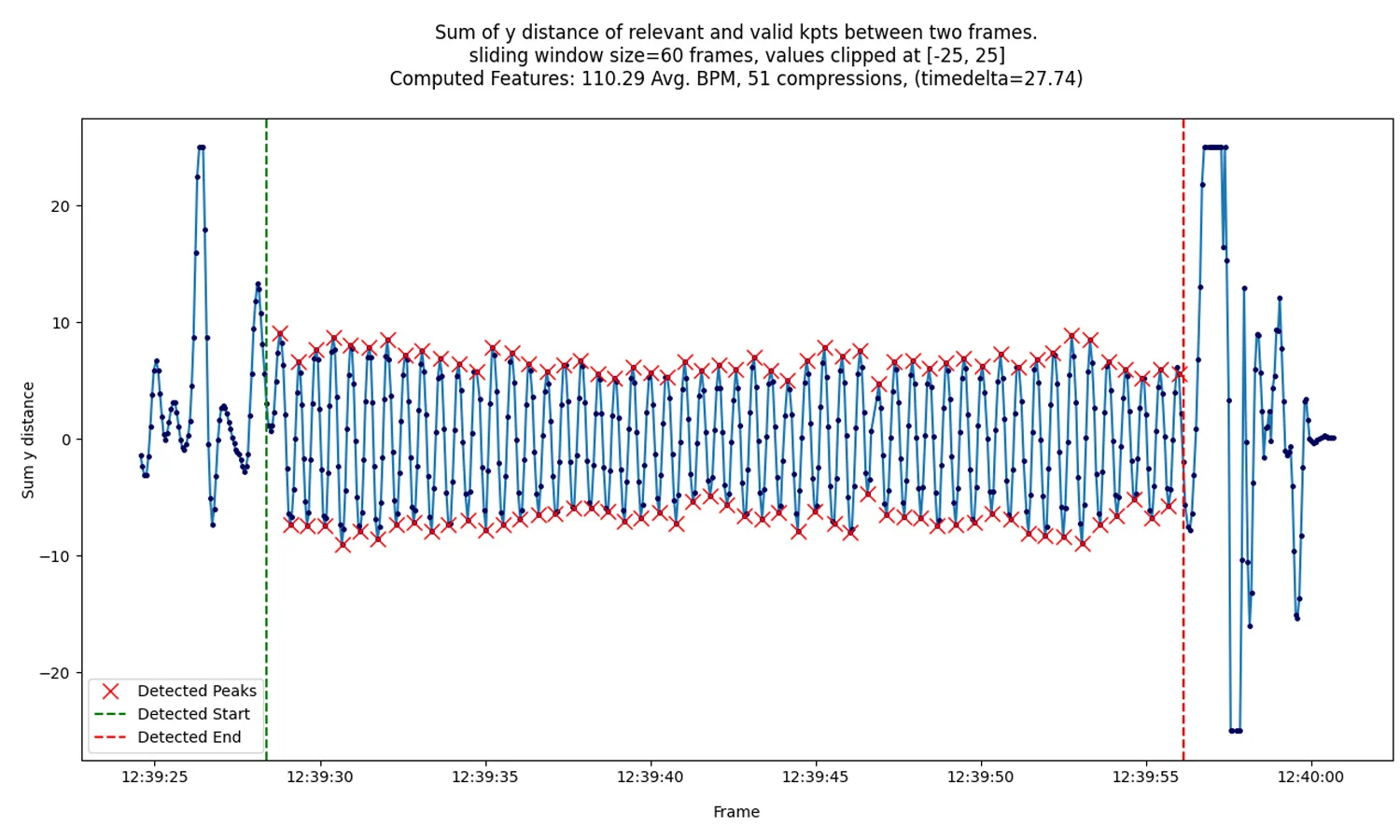This screenshot has width=1400, height=840.
Task: Click the red X peak marker icon in legend
Action: 110,691
